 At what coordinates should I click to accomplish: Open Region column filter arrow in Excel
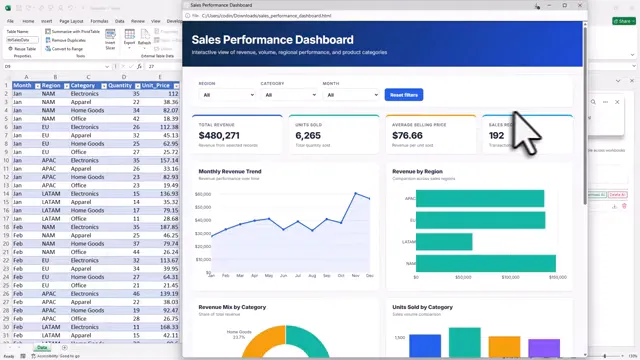tap(67, 86)
